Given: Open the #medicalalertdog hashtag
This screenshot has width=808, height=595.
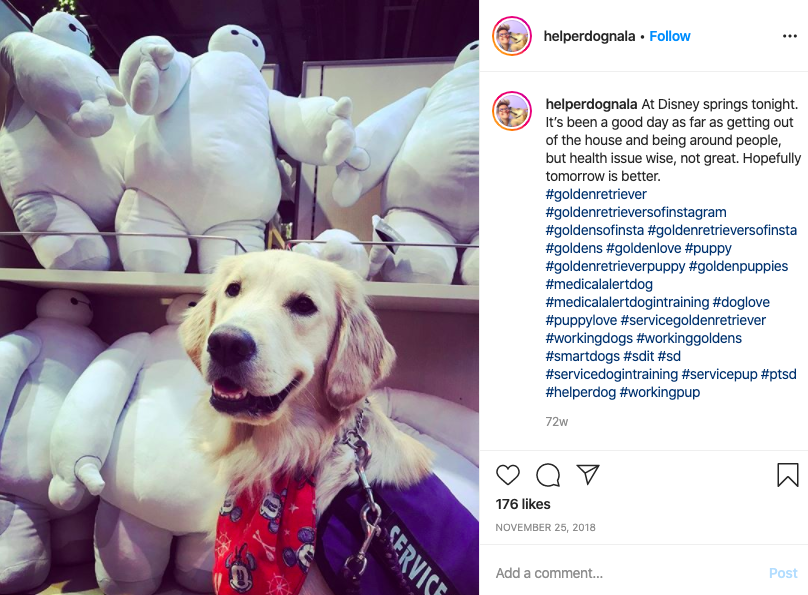Looking at the screenshot, I should pos(599,284).
